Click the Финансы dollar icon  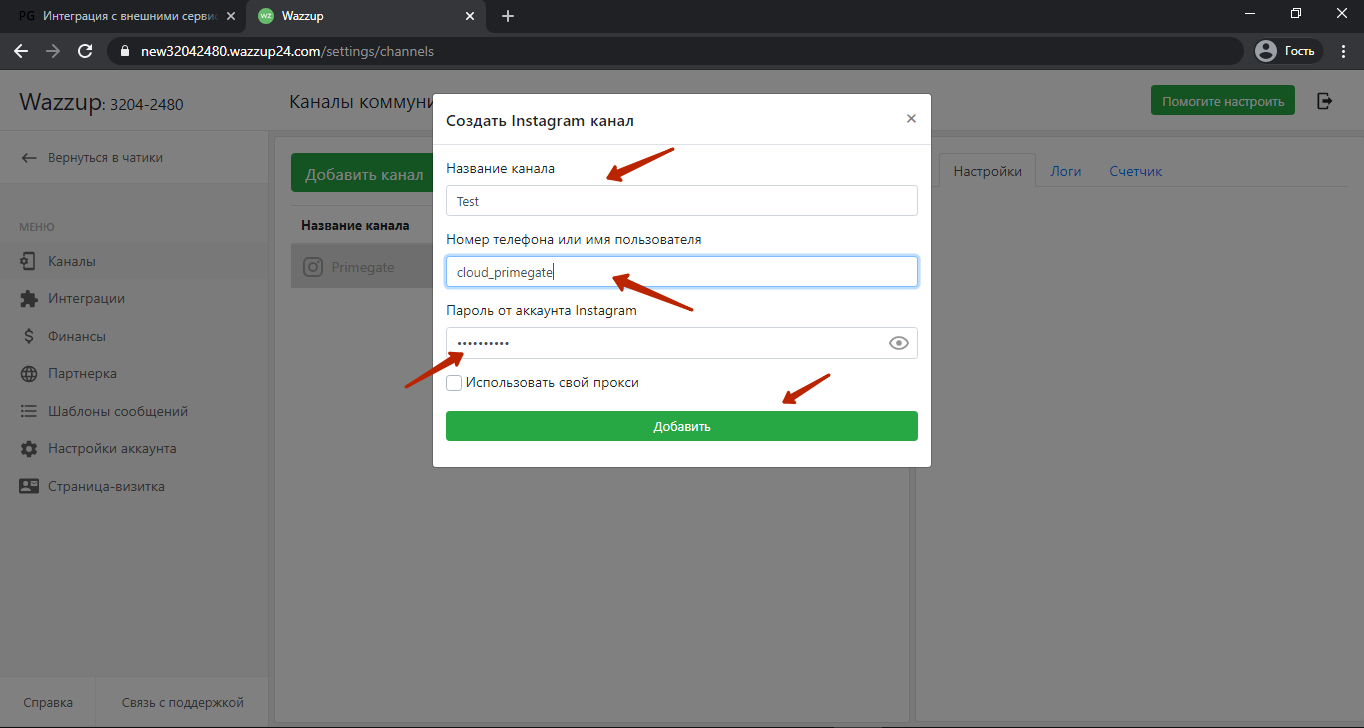[x=29, y=336]
